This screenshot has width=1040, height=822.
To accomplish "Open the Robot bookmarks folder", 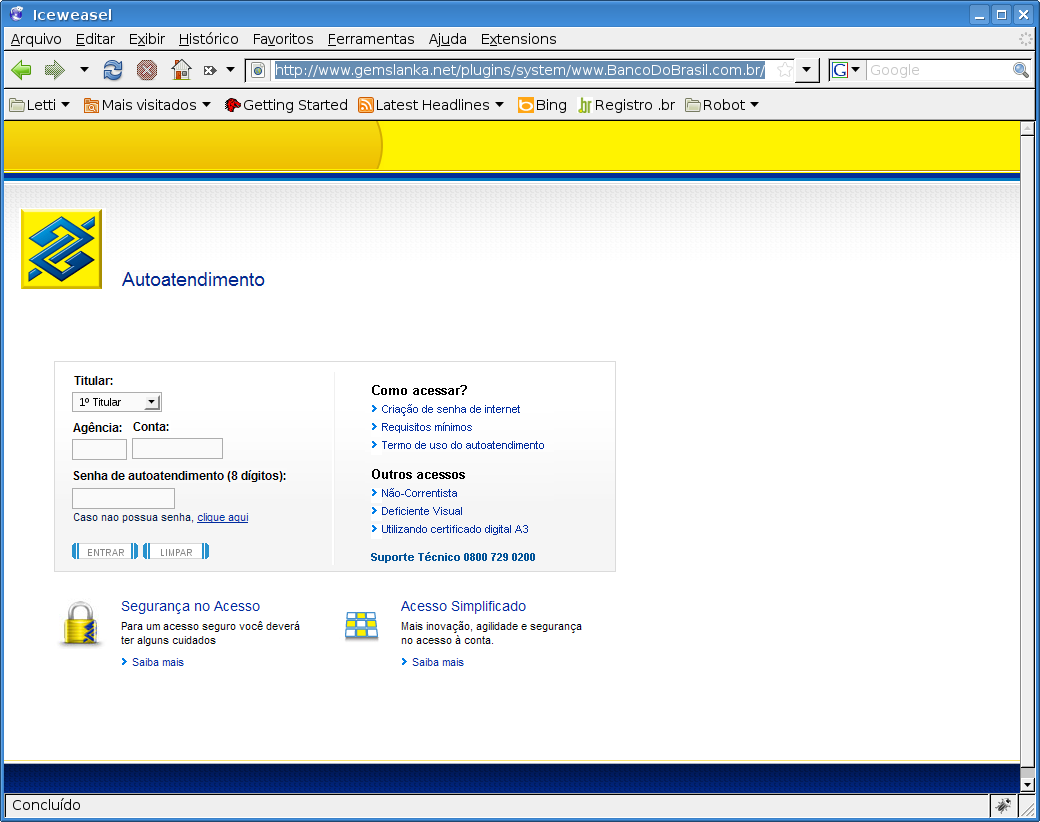I will [x=722, y=105].
